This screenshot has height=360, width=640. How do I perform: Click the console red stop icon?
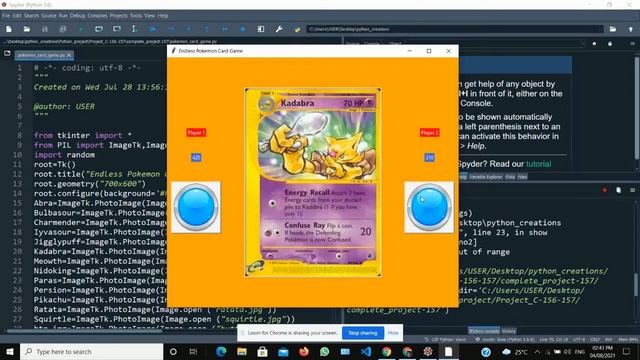tap(604, 190)
